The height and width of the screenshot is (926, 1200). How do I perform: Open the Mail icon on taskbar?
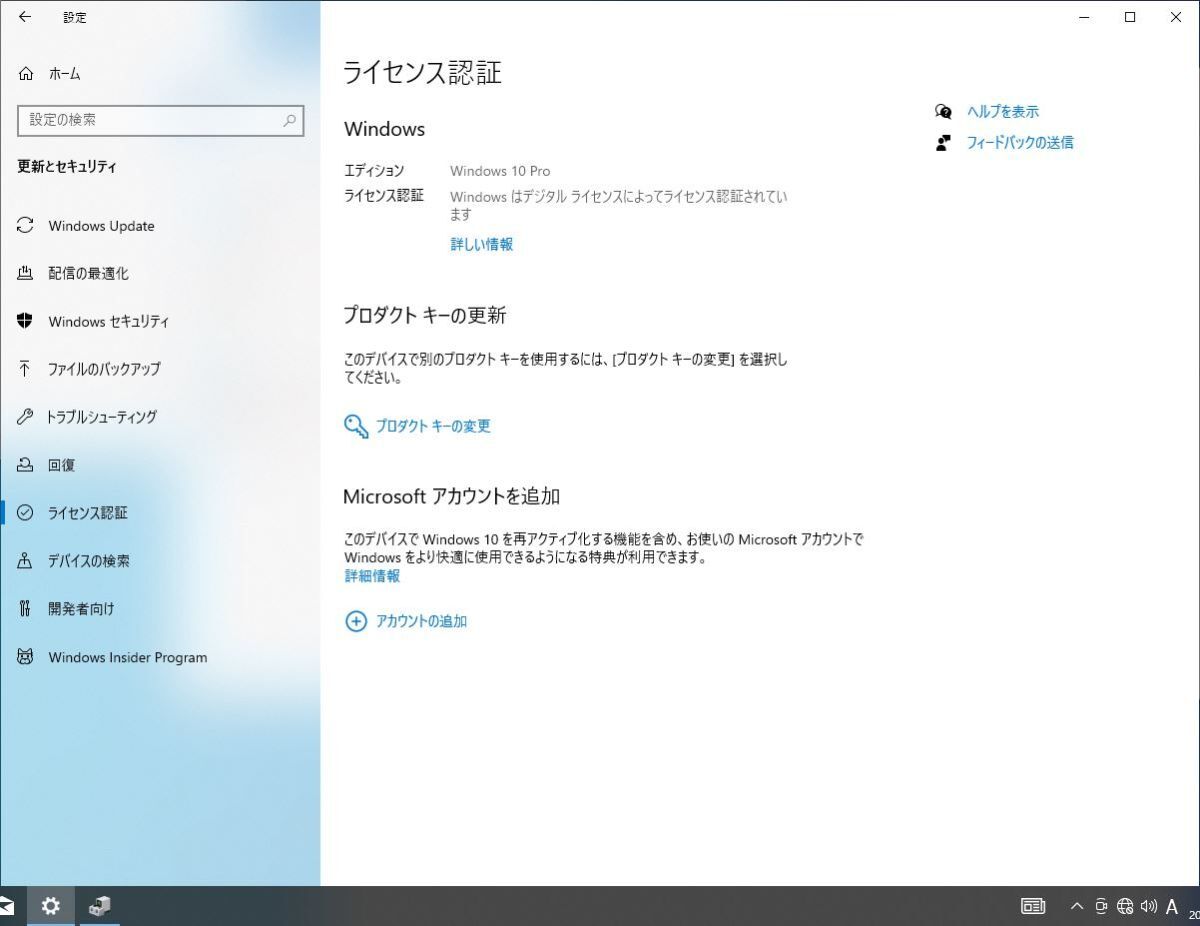[x=6, y=906]
